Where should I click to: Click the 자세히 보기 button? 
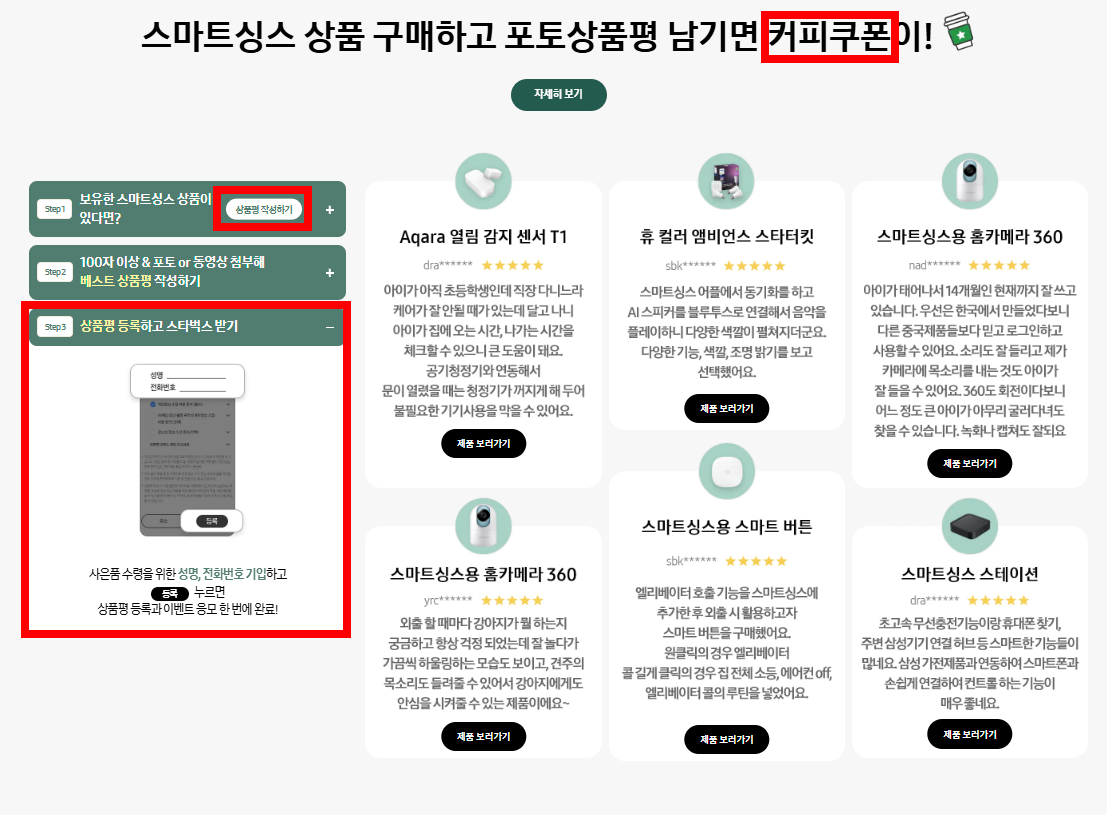coord(558,95)
